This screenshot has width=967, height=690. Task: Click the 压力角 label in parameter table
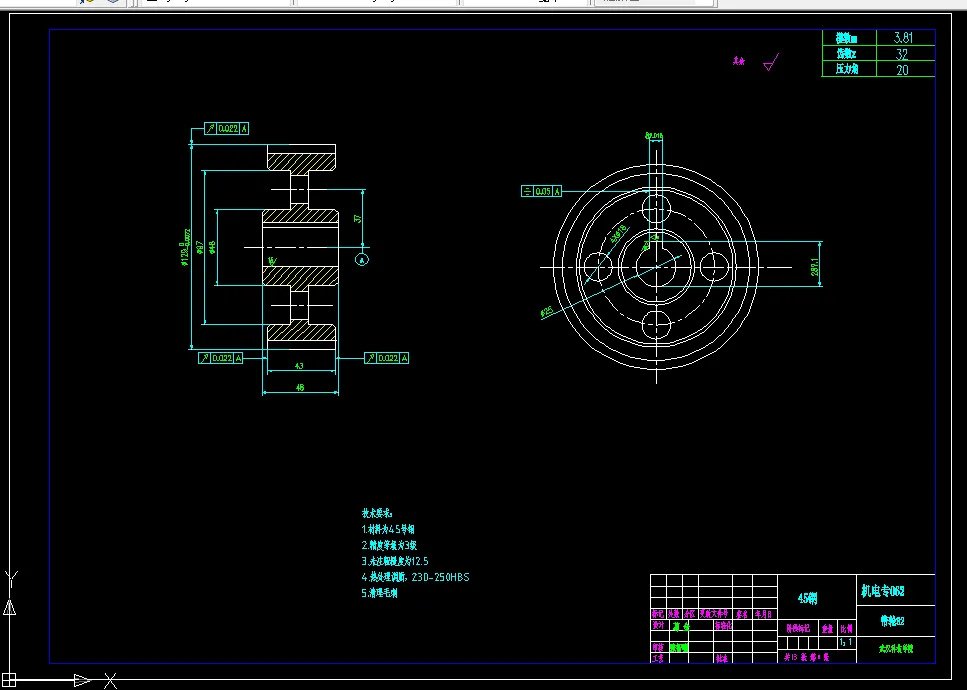(847, 69)
